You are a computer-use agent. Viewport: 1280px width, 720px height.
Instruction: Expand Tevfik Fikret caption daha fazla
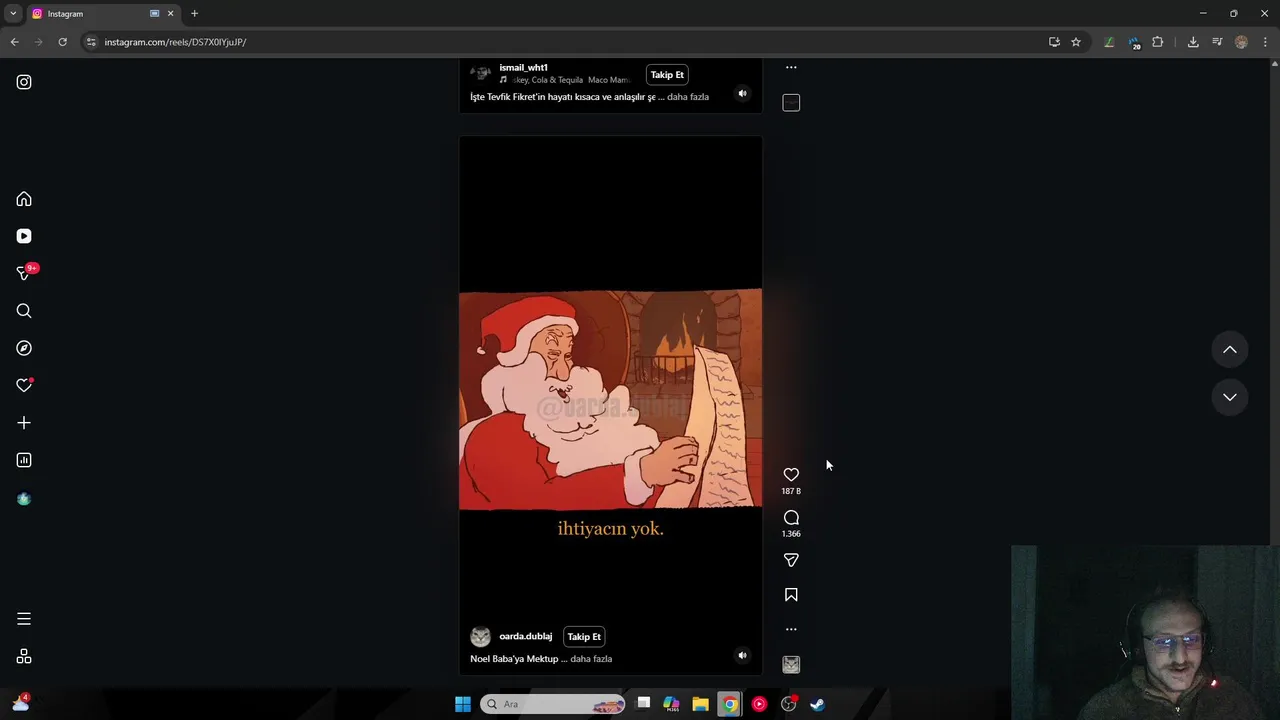(x=688, y=97)
